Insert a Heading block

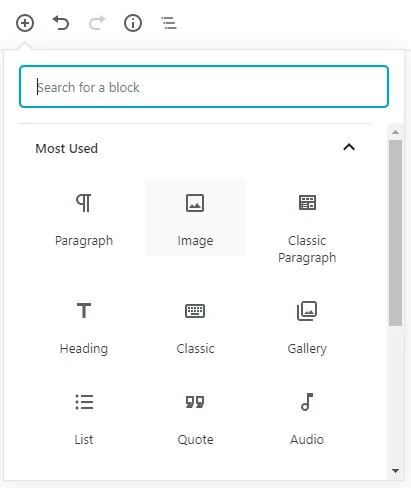tap(84, 327)
